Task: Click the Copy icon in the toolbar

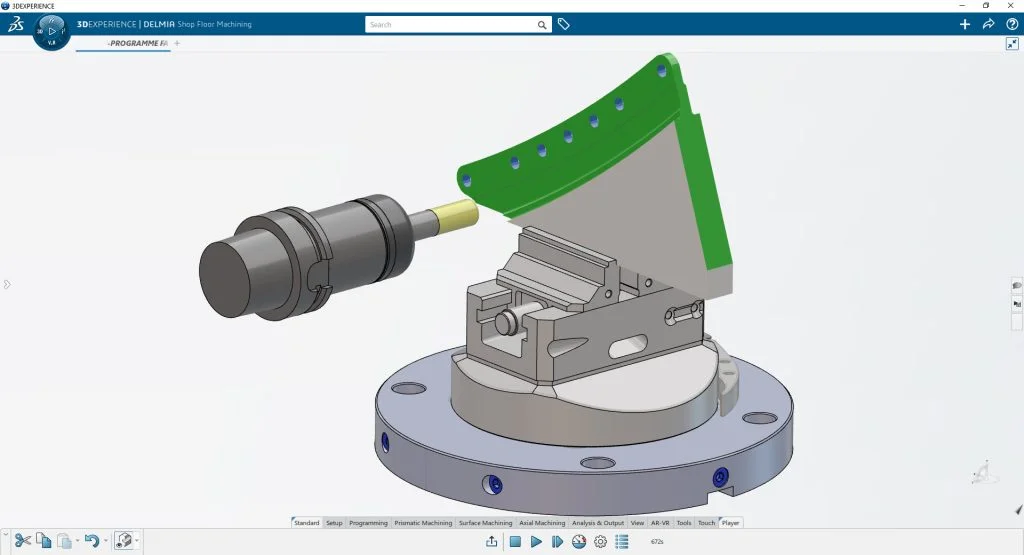Action: (x=43, y=541)
